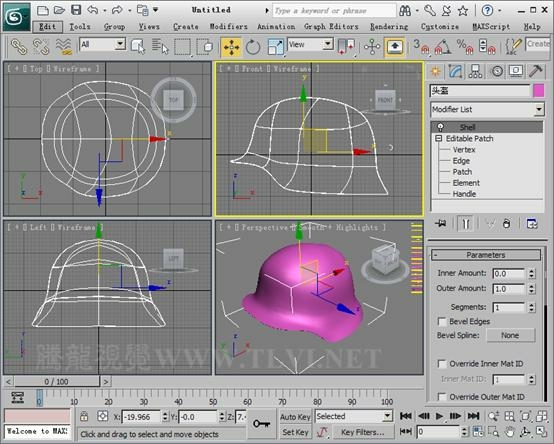The image size is (554, 444).
Task: Activate the Select and Rotate tool
Action: point(253,47)
